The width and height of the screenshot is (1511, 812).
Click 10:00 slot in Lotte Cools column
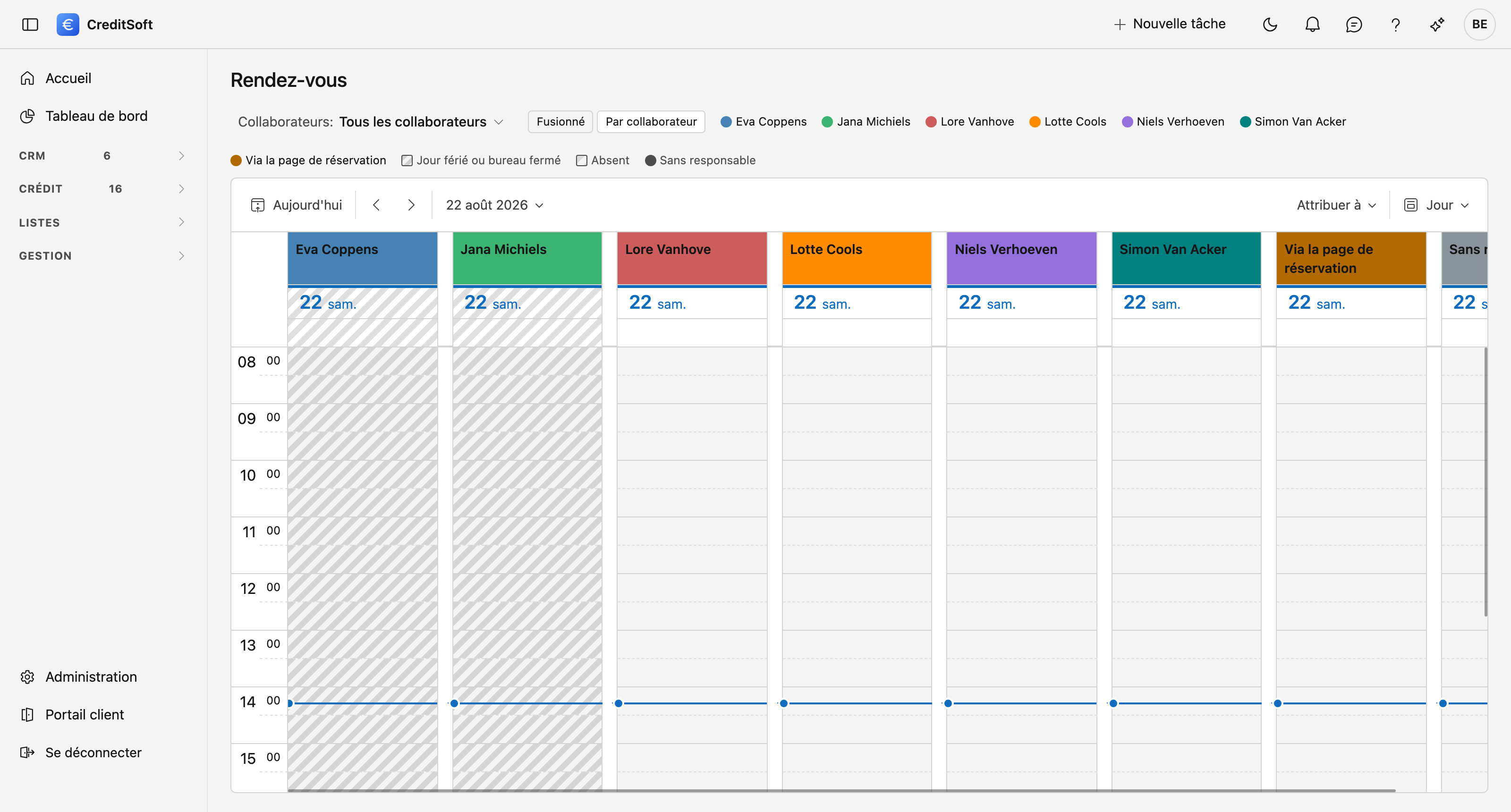point(857,474)
